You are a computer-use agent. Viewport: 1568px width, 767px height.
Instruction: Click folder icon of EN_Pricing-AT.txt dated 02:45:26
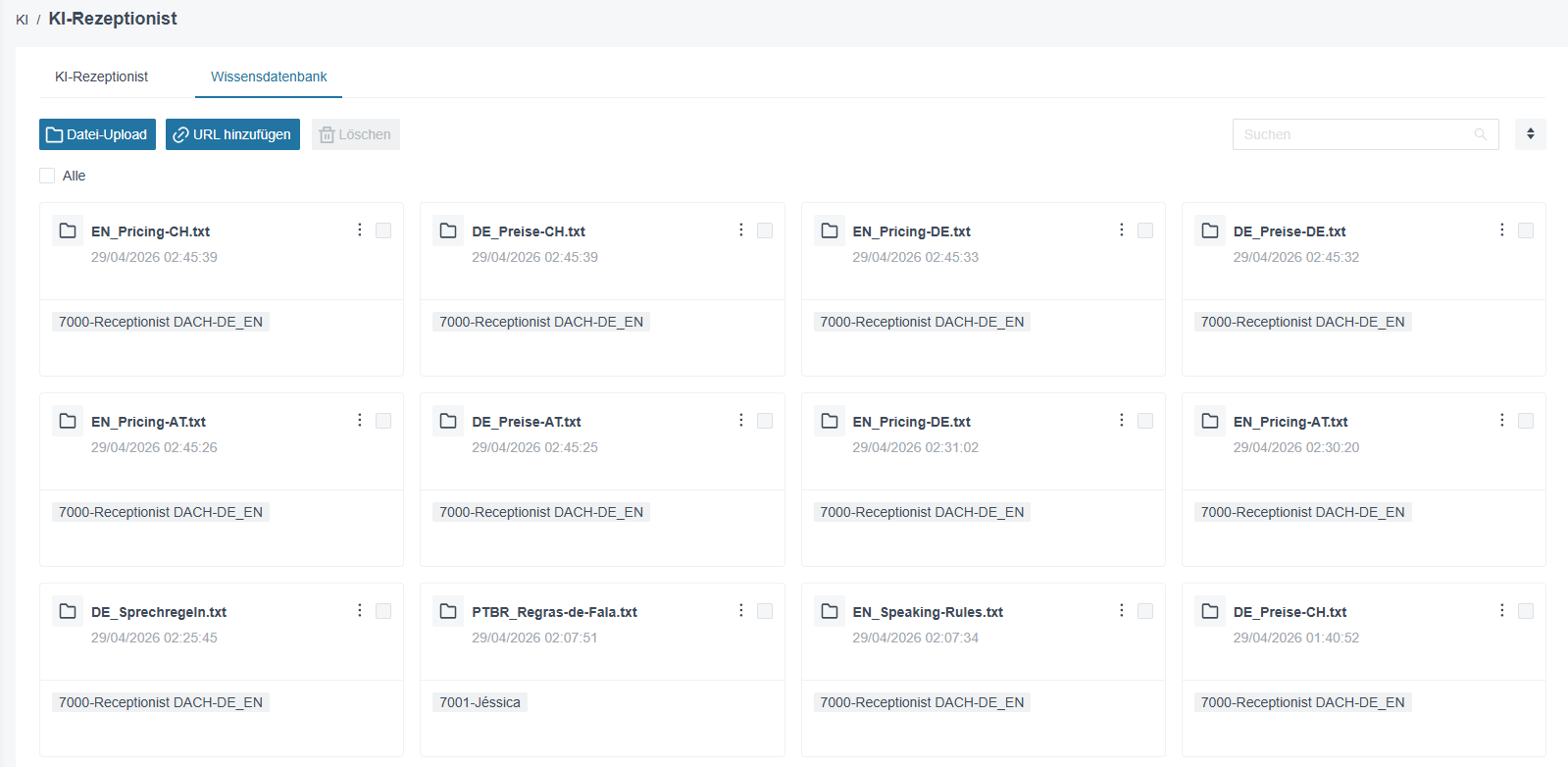[68, 421]
